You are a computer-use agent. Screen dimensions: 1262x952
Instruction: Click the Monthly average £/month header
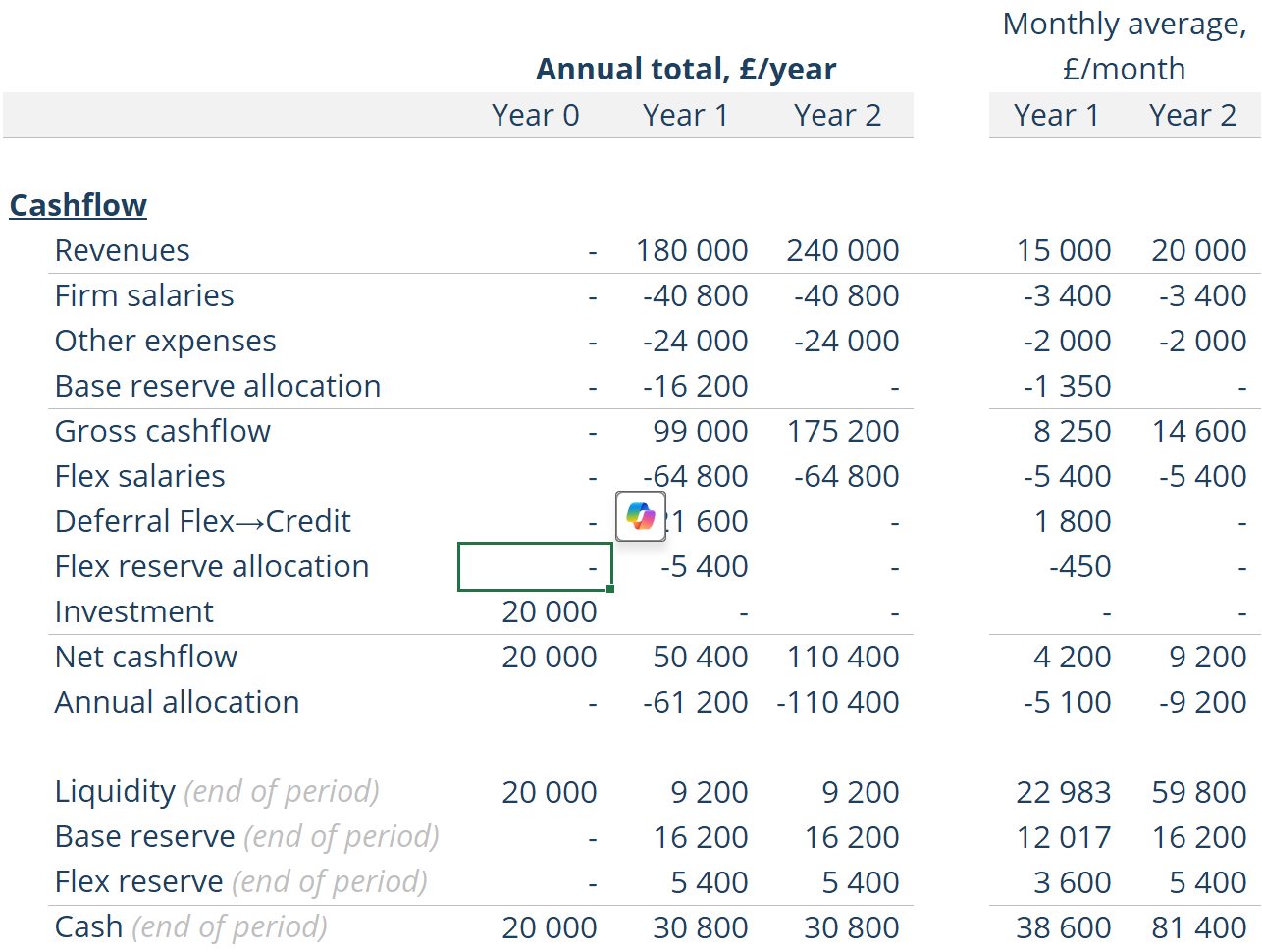click(1125, 46)
